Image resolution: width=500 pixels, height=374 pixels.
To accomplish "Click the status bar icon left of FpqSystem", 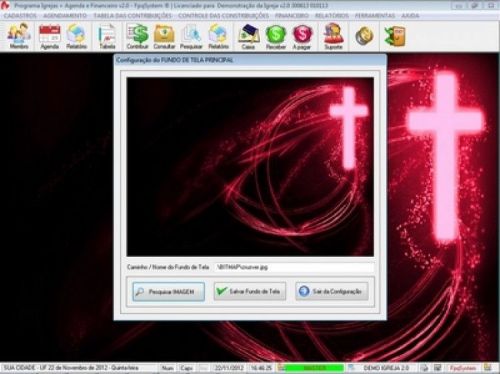I will (x=438, y=368).
